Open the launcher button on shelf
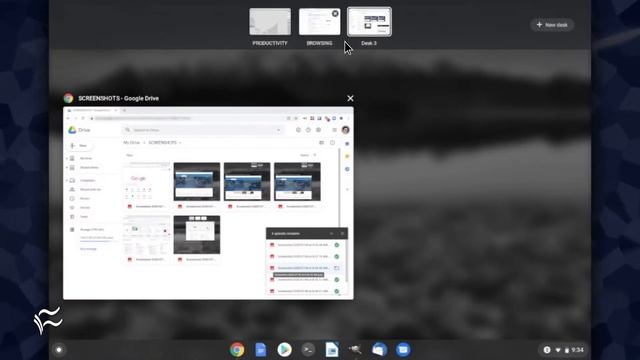640x360 pixels. 59,350
